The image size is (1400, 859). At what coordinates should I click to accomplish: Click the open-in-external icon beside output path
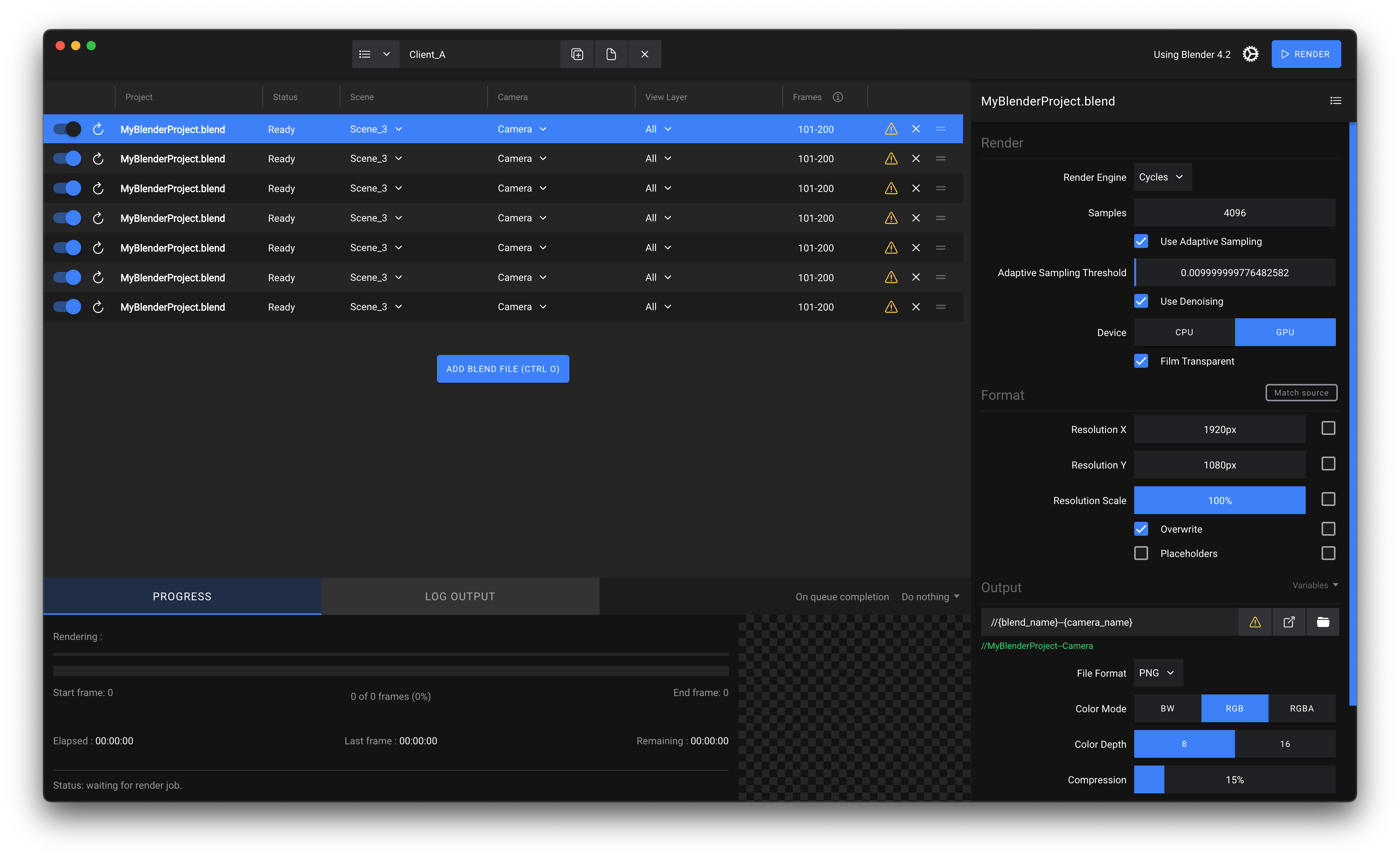pyautogui.click(x=1289, y=622)
